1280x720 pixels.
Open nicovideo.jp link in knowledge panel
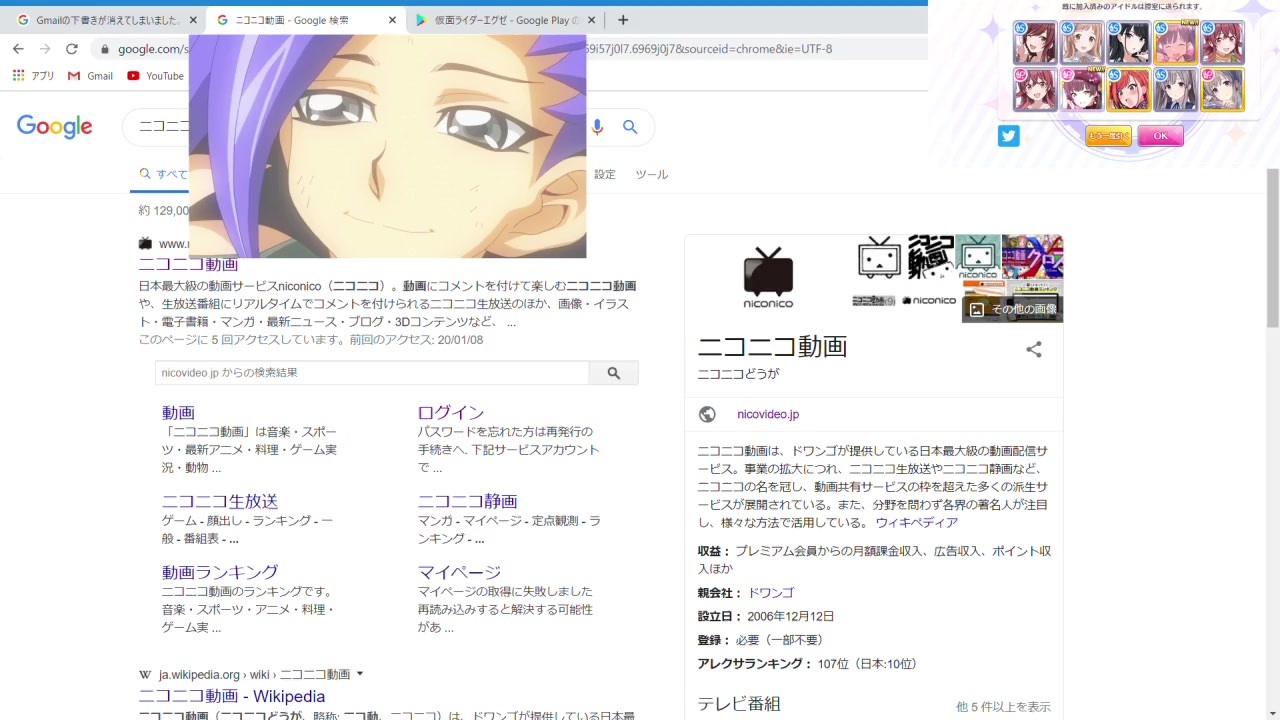[x=768, y=414]
